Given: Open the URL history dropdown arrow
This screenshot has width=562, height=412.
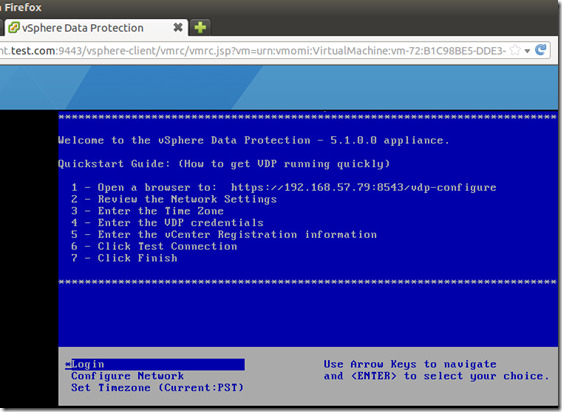Looking at the screenshot, I should tap(527, 51).
